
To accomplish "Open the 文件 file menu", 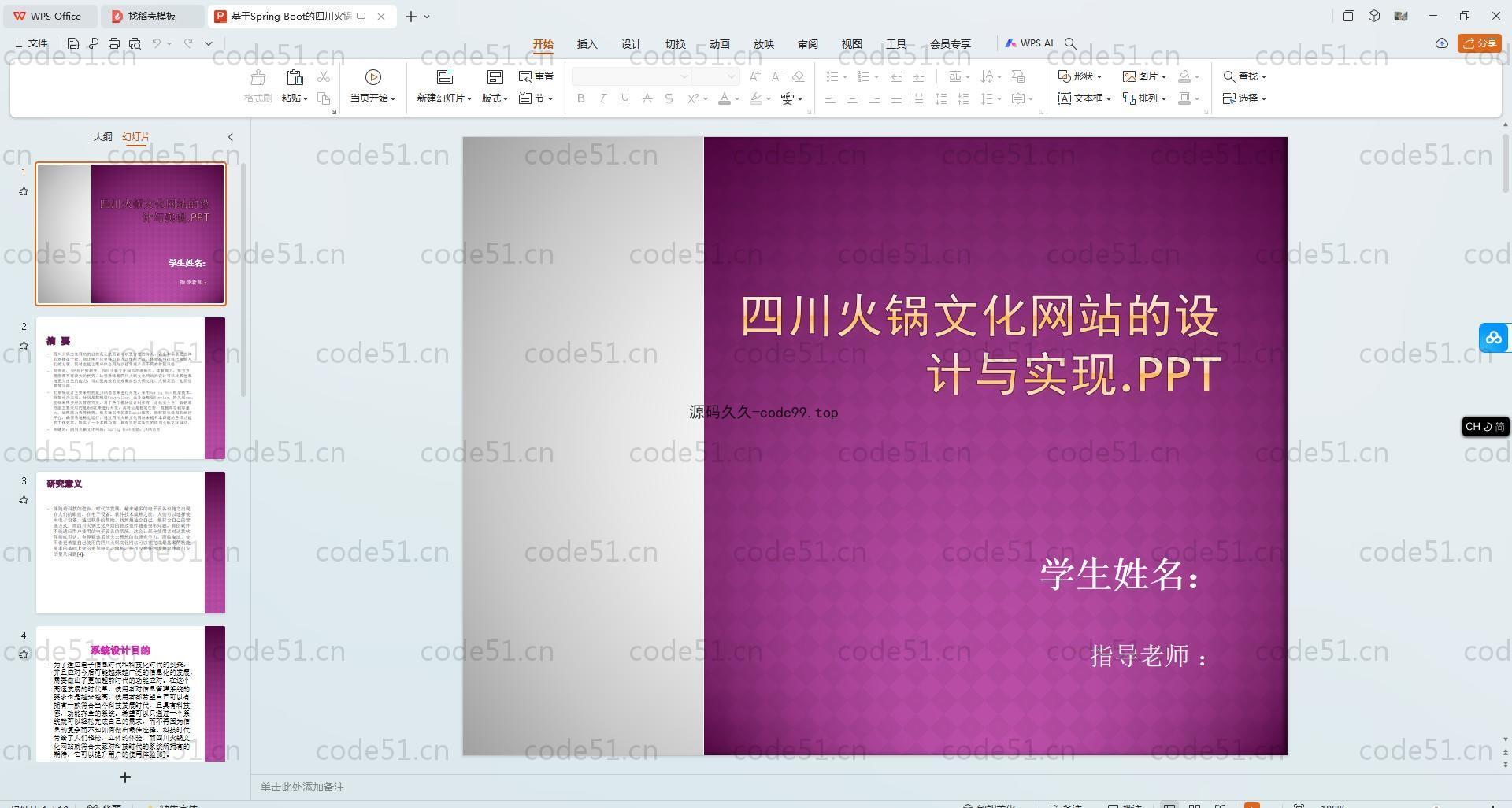I will 31,43.
